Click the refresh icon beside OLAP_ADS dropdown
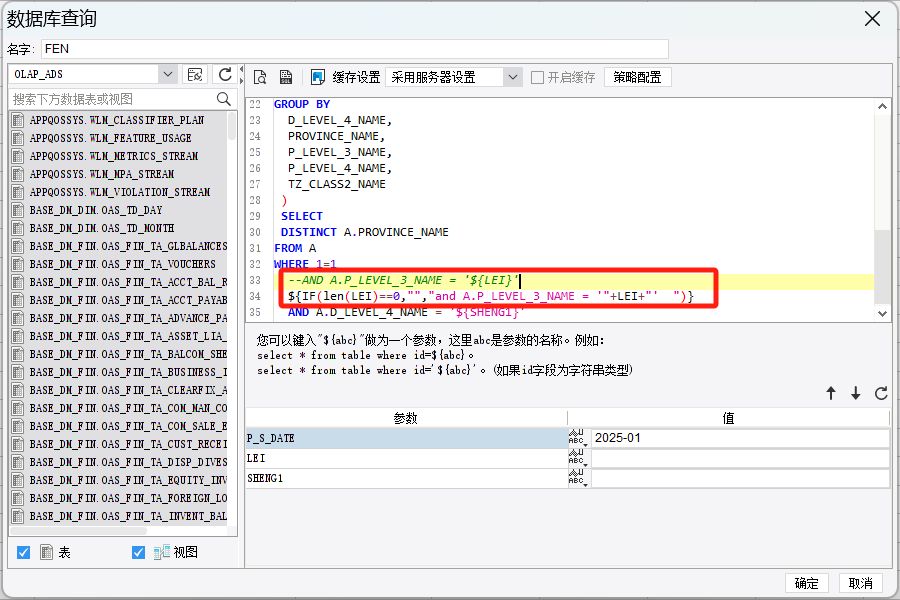Image resolution: width=900 pixels, height=600 pixels. [225, 74]
